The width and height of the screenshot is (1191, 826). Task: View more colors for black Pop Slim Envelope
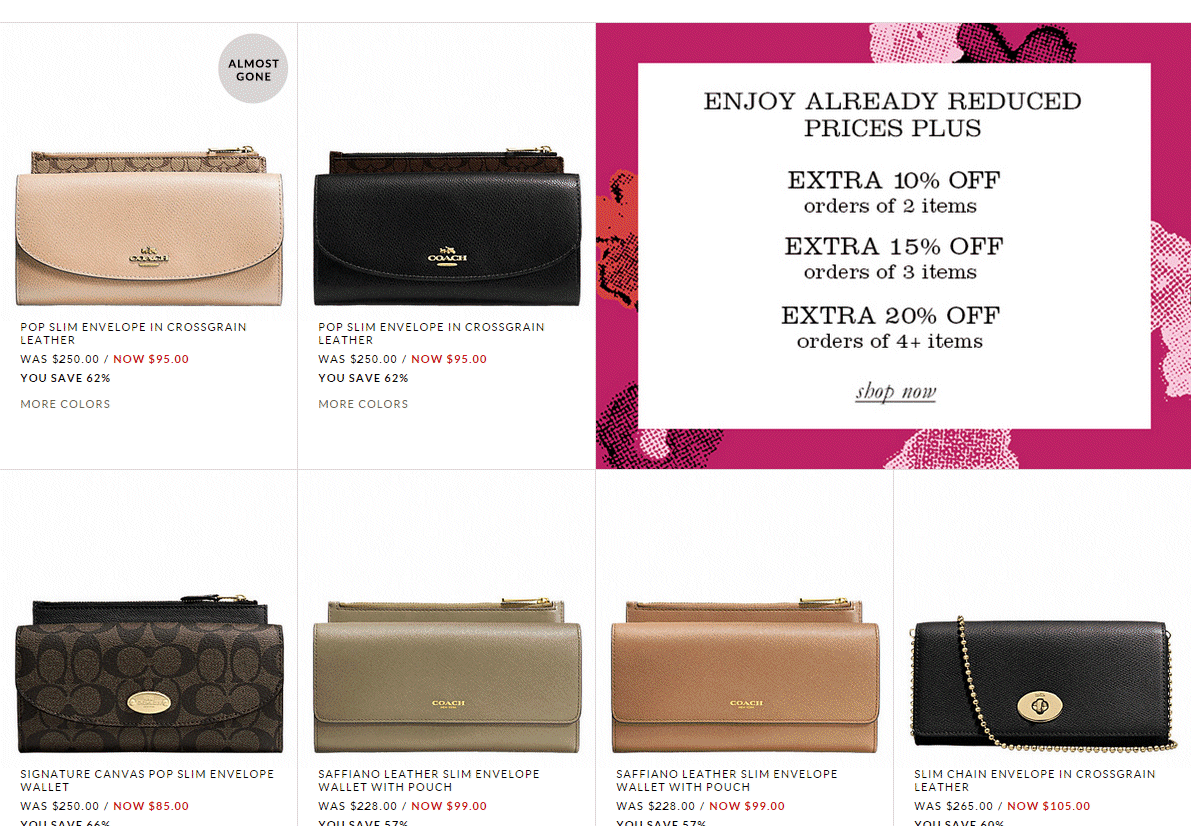pyautogui.click(x=363, y=404)
